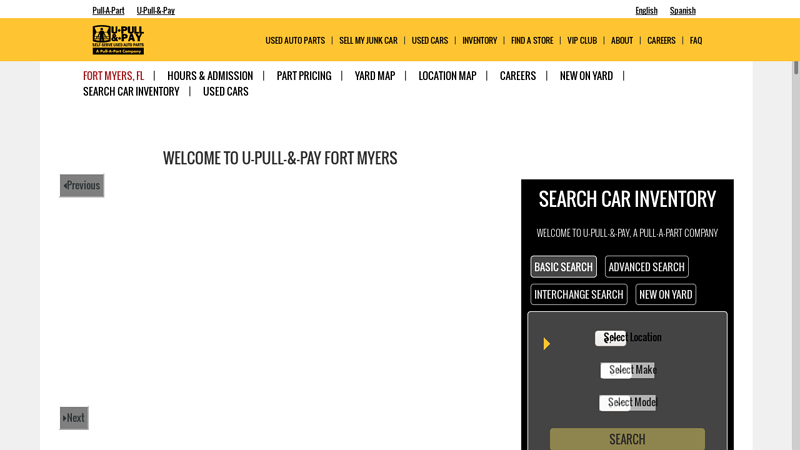The image size is (800, 450).
Task: Switch to the Advanced Search tab
Action: pyautogui.click(x=646, y=267)
